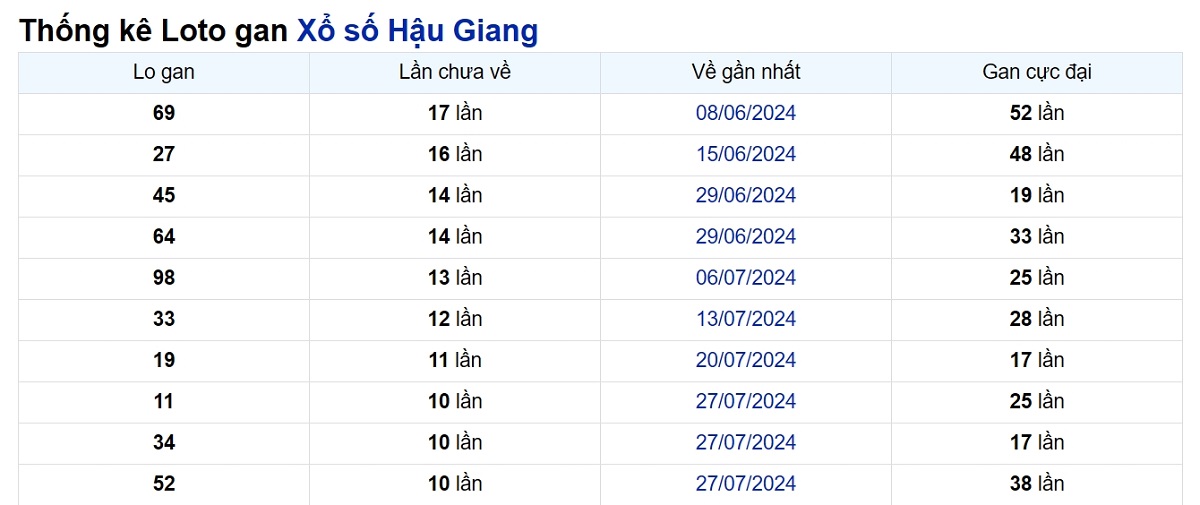Screen dimensions: 1200x505
Task: Click the 19 lần max gan cell
Action: [1037, 195]
